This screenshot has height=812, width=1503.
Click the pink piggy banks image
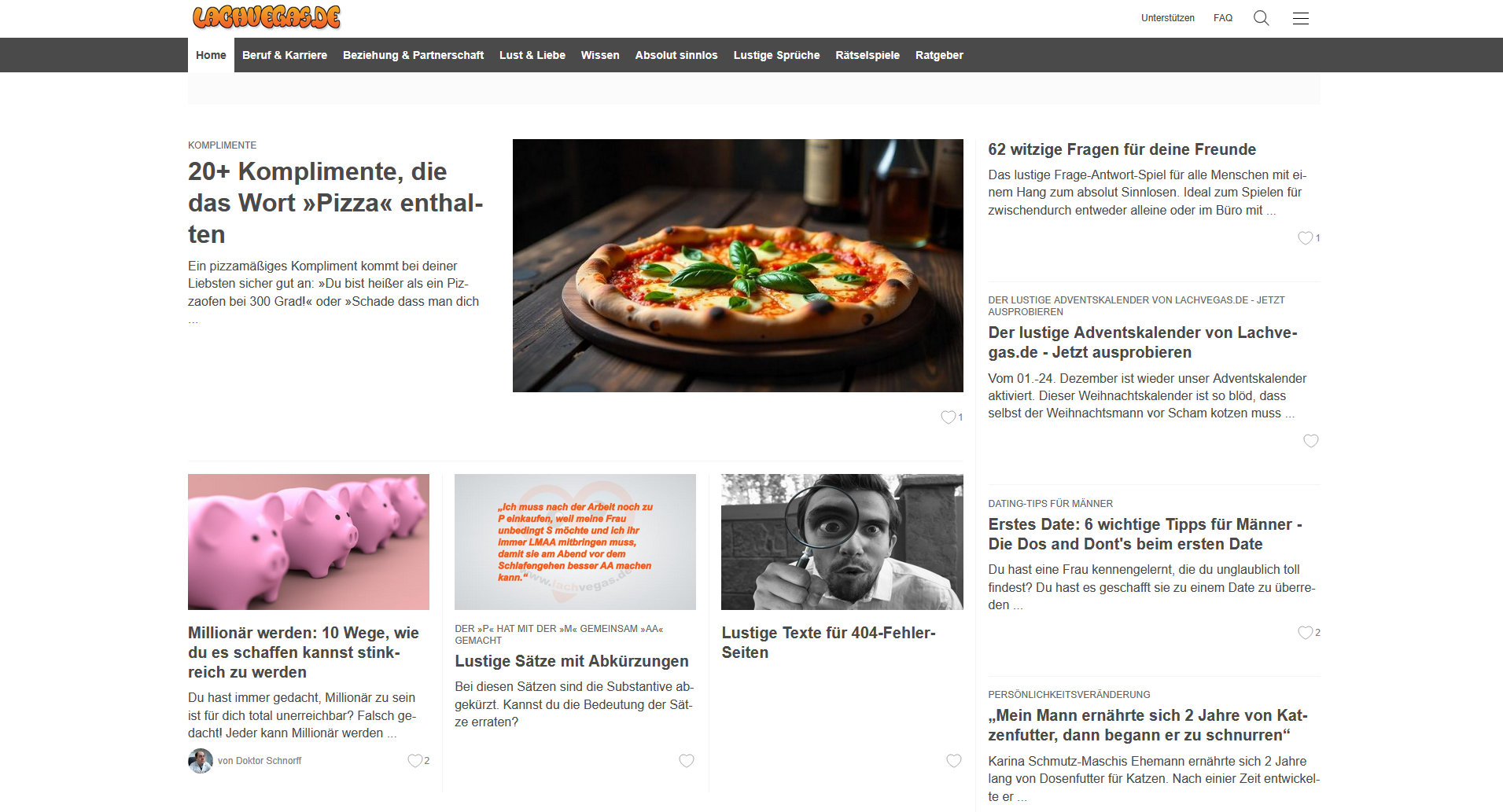click(308, 542)
